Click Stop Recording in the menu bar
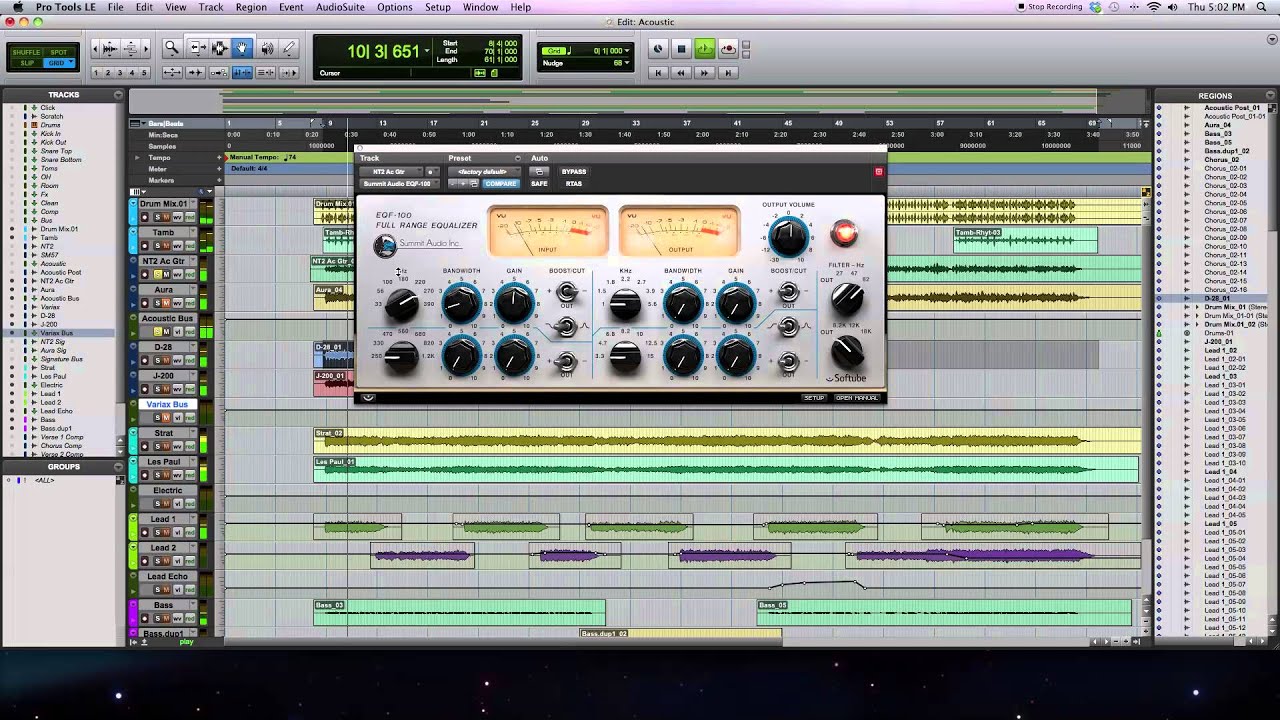The width and height of the screenshot is (1280, 720). point(1049,7)
